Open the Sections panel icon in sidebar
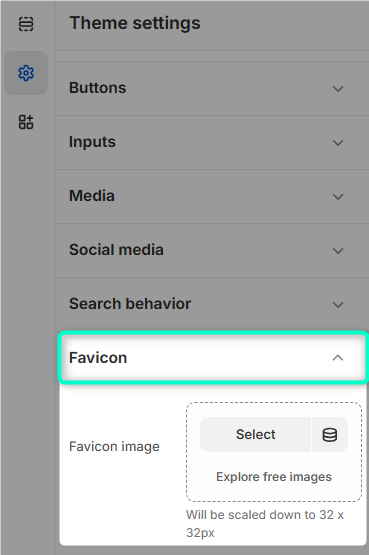 26,24
